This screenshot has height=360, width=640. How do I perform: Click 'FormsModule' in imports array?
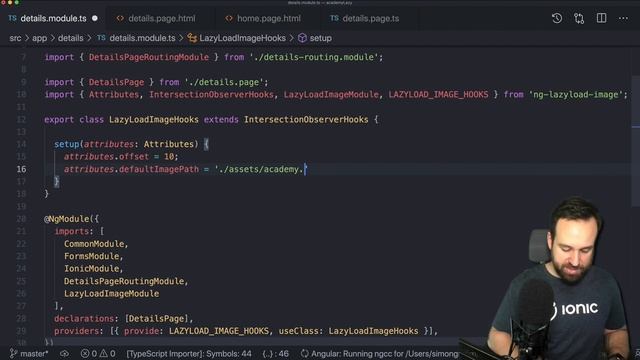point(91,256)
